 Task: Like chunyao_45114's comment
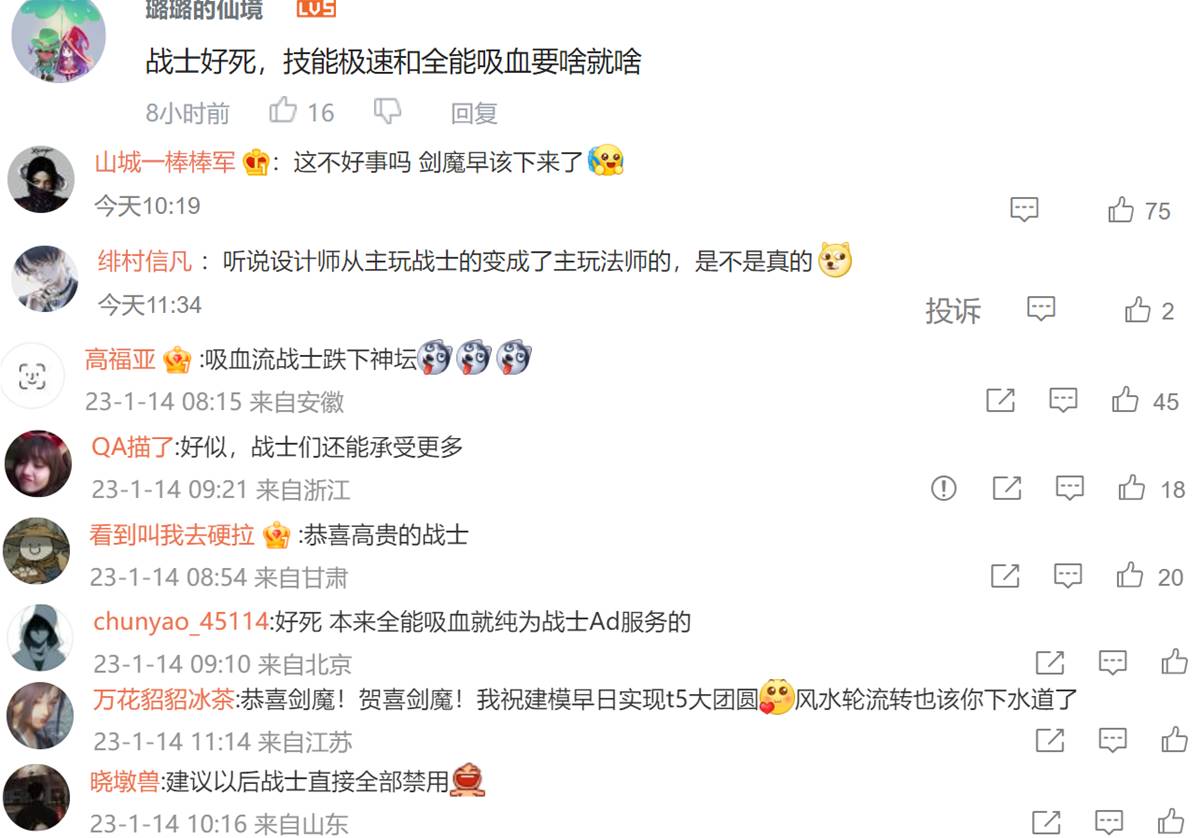tap(1174, 662)
